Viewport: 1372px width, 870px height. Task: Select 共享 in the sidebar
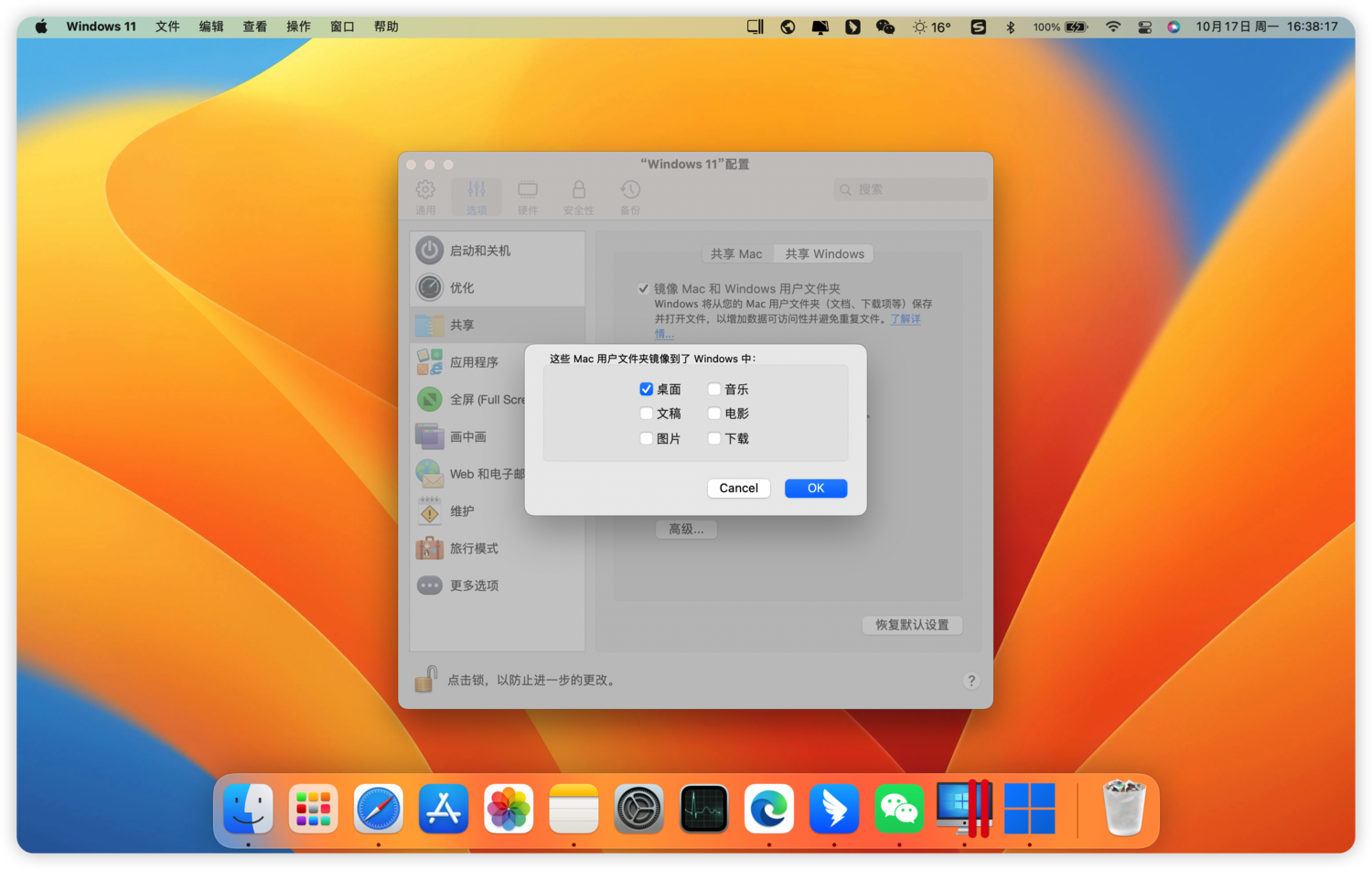pyautogui.click(x=498, y=325)
